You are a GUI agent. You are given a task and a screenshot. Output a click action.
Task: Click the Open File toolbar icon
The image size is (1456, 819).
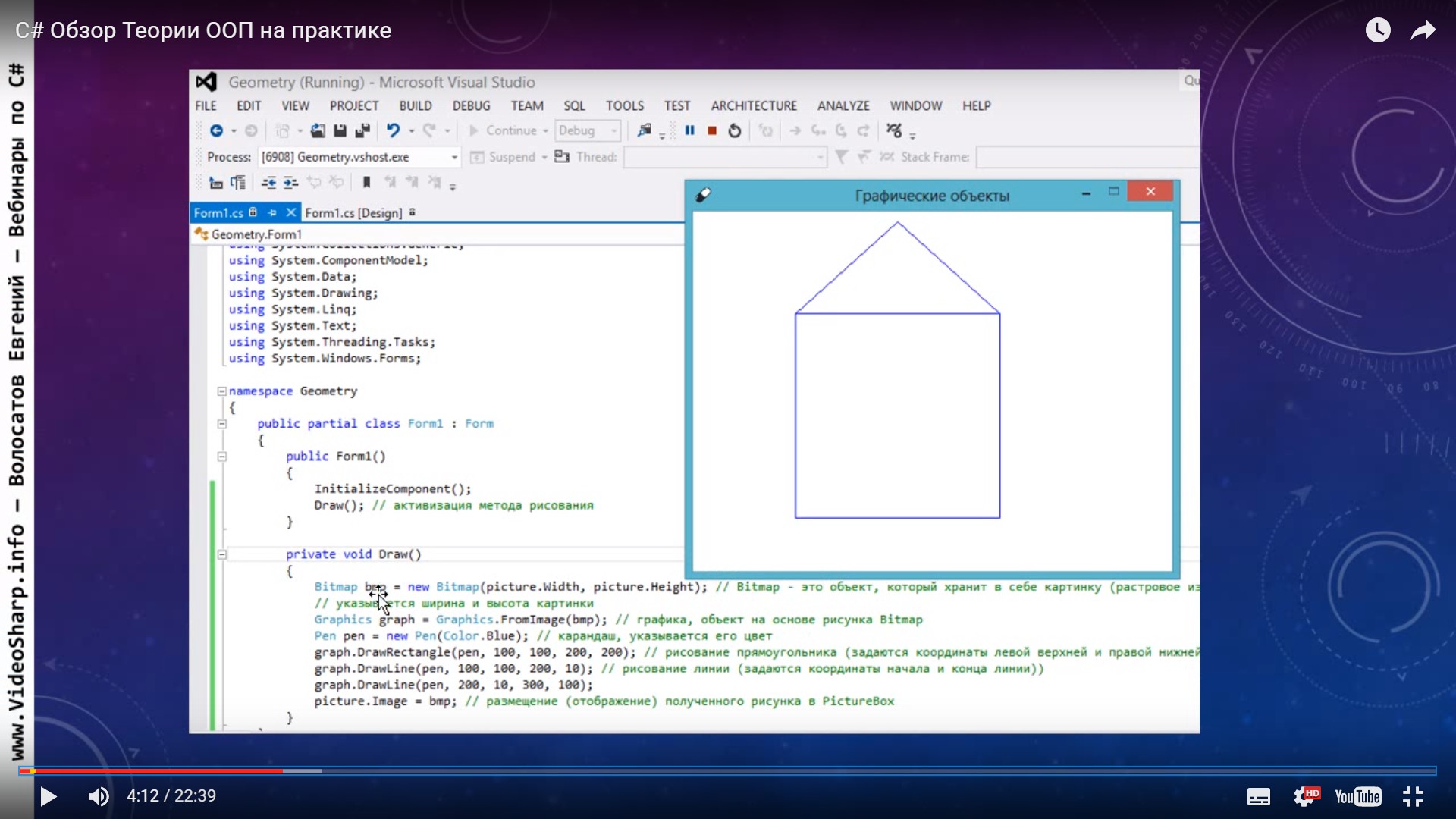(x=318, y=130)
